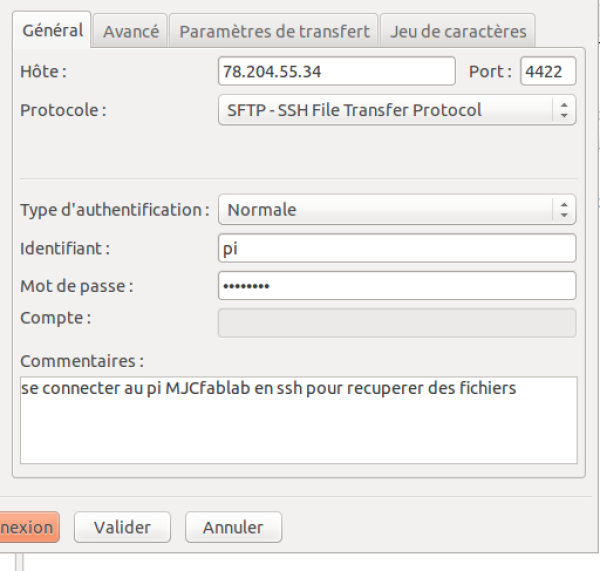Click the "Hôte :" label
Image resolution: width=600 pixels, height=571 pixels.
coord(43,72)
